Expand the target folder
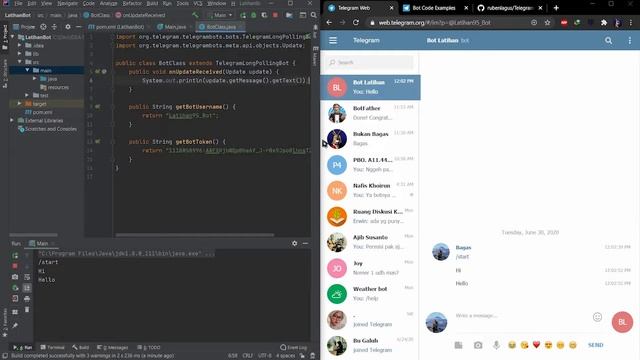The image size is (640, 360). point(20,104)
